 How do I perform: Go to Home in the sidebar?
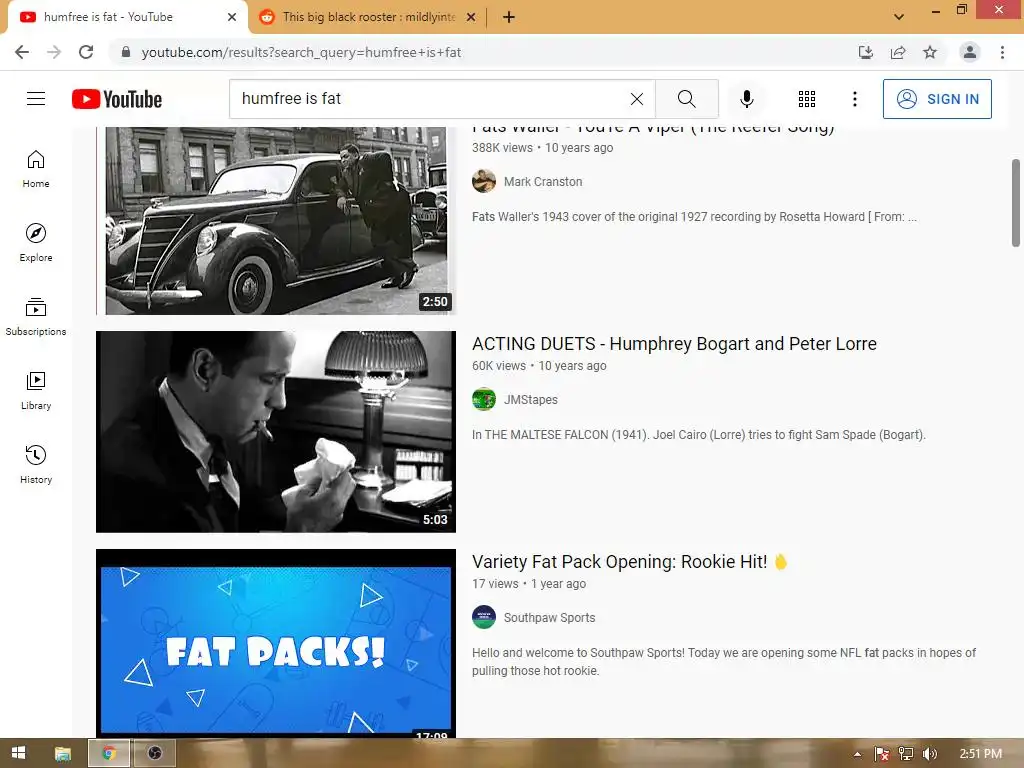click(x=36, y=169)
